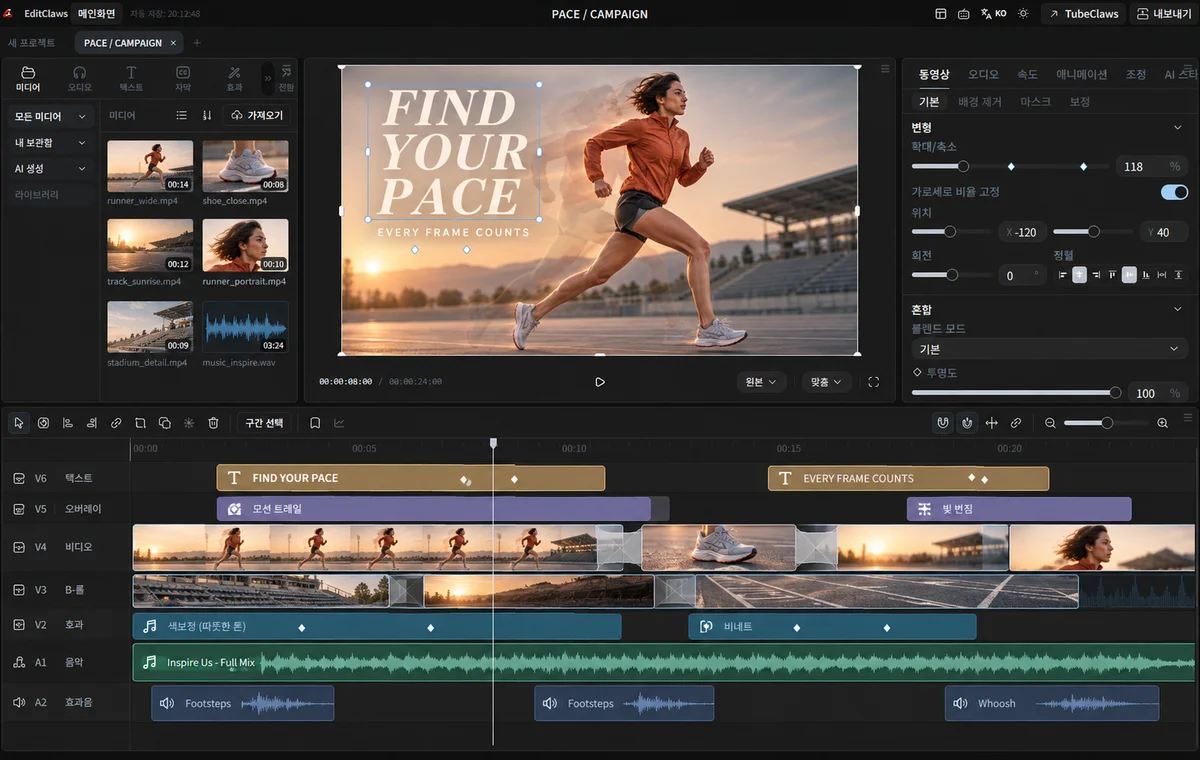Image resolution: width=1200 pixels, height=760 pixels.
Task: Expand the 내 보관함 section
Action: point(50,143)
